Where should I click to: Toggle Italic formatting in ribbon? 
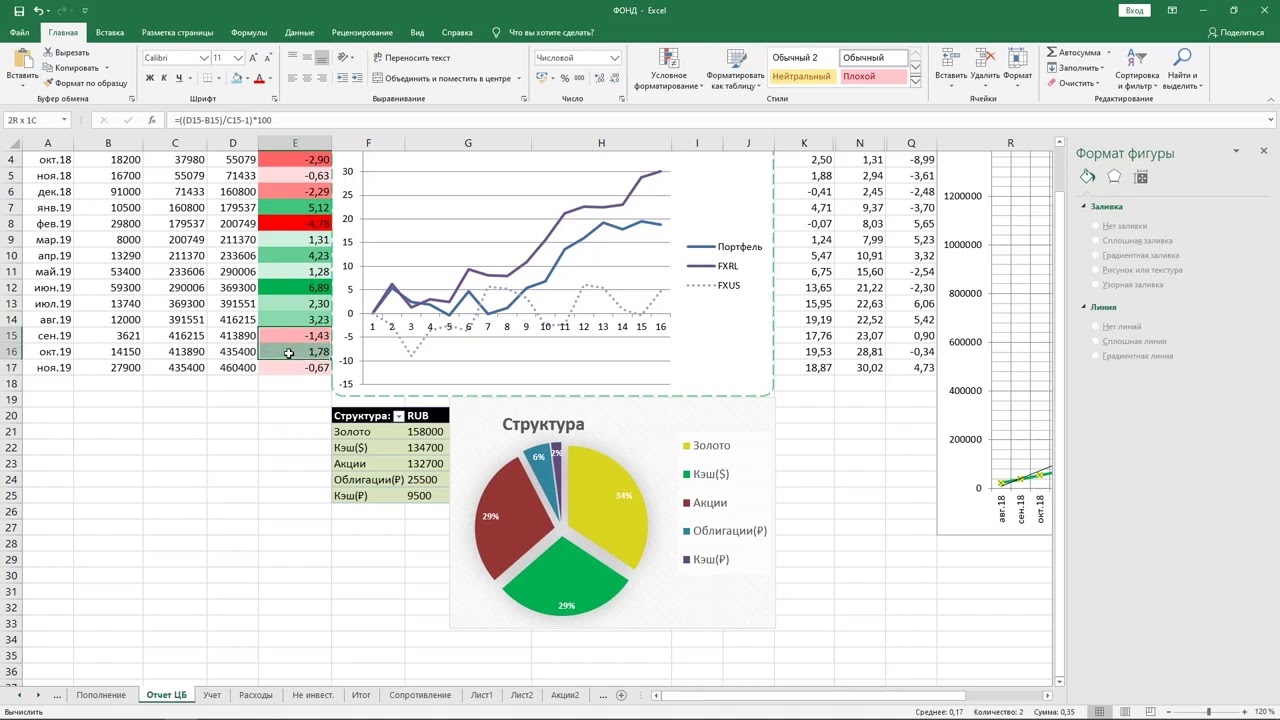[164, 78]
